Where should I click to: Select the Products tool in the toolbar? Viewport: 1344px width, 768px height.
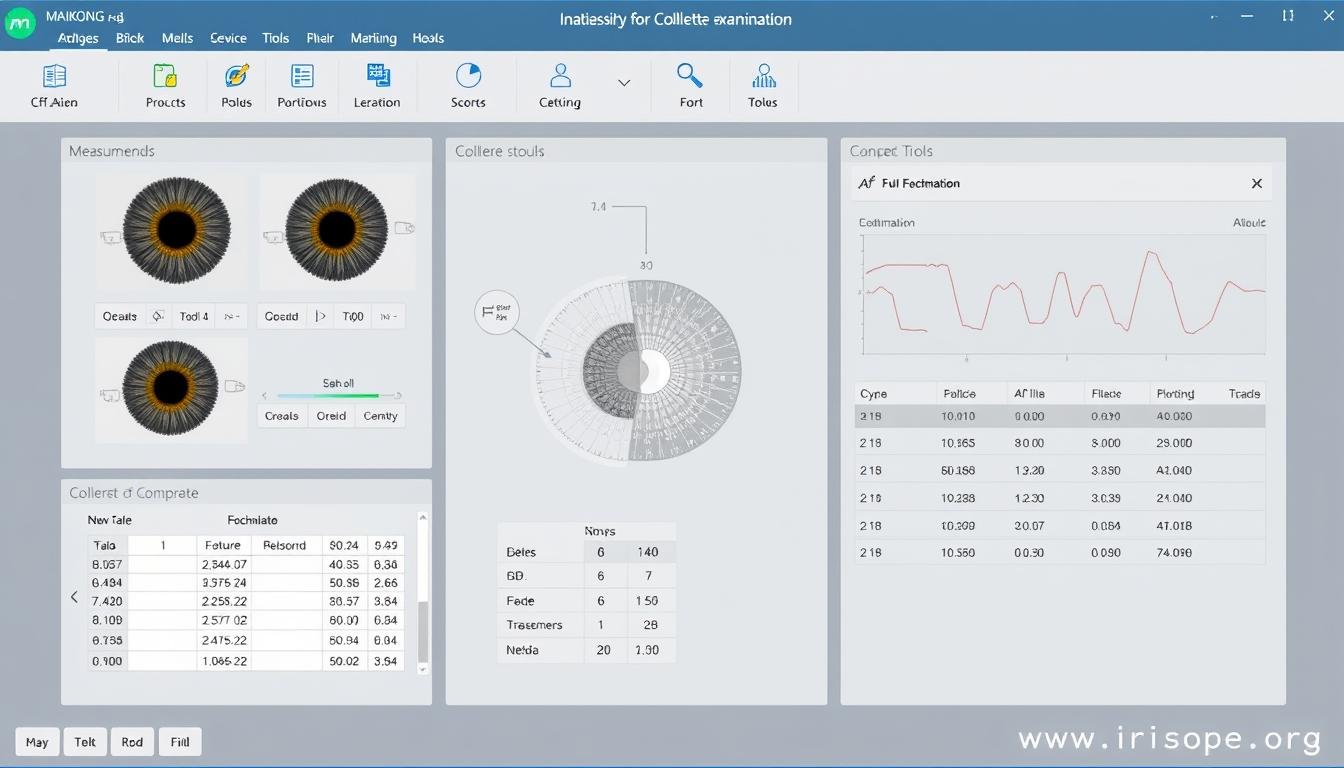tap(165, 85)
